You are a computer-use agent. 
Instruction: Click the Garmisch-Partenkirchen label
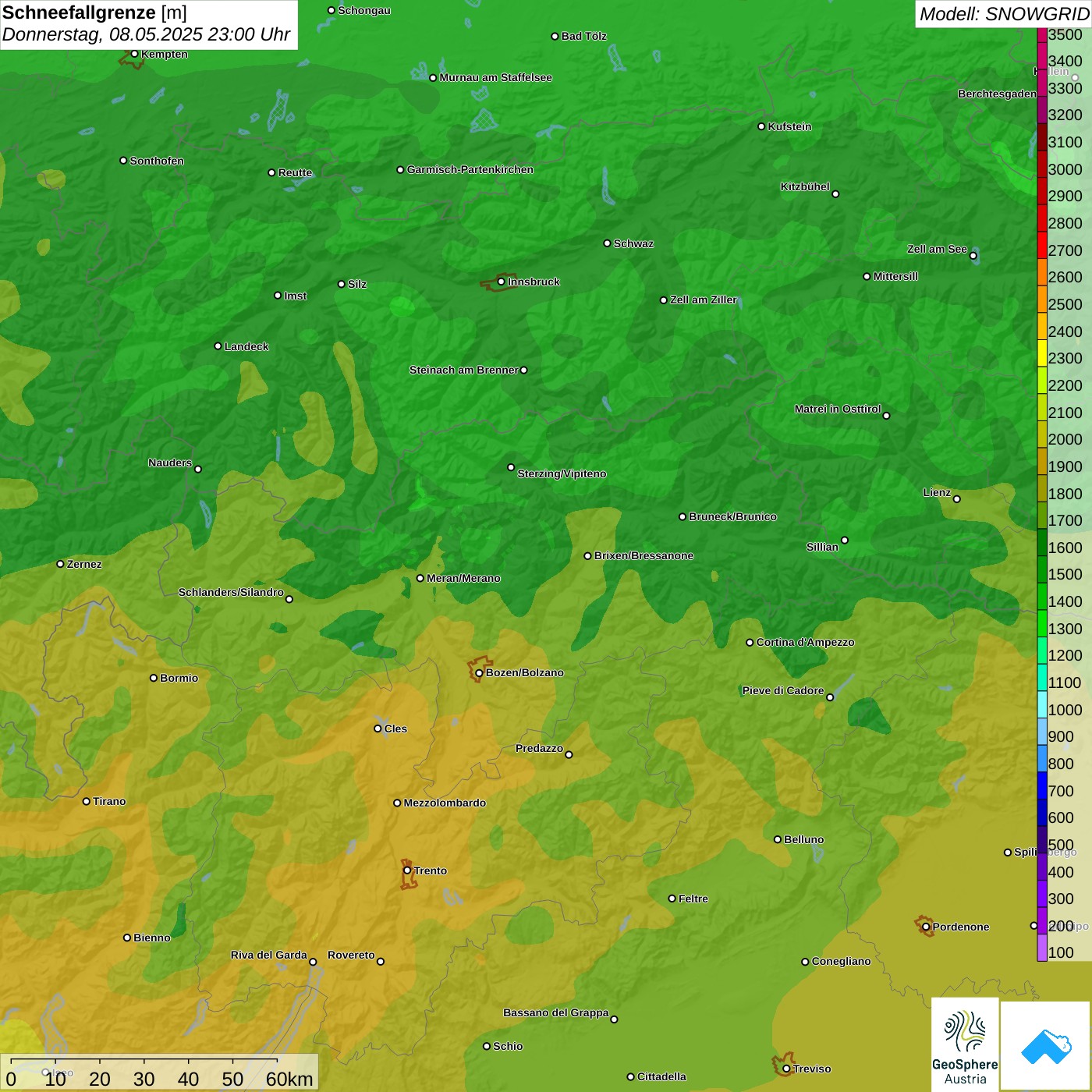click(x=470, y=169)
